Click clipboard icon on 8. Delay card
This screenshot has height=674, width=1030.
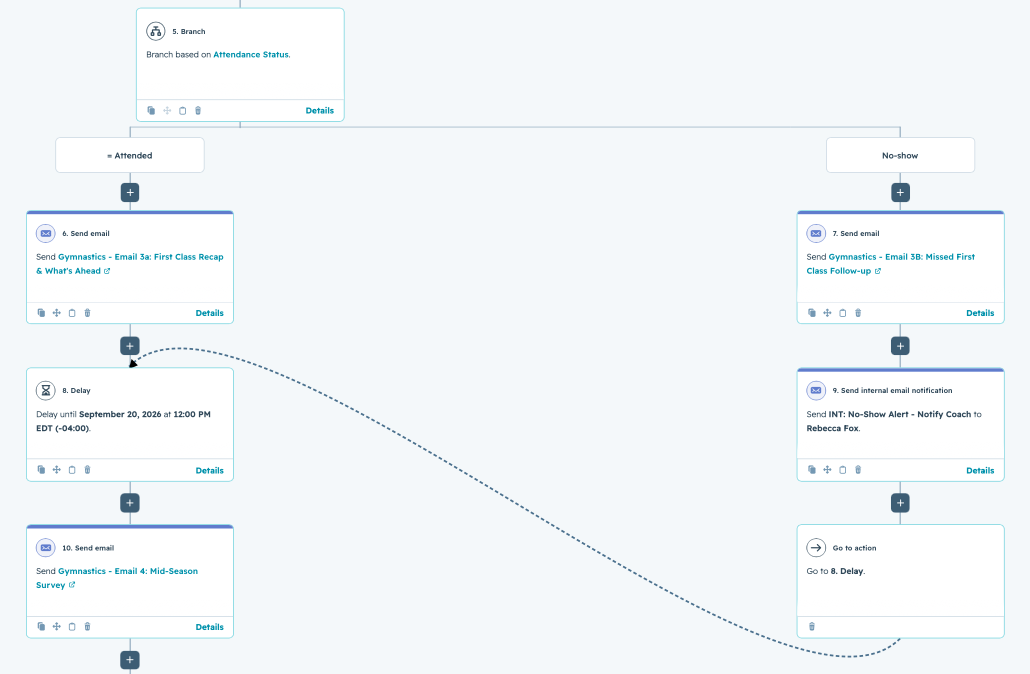tap(72, 470)
